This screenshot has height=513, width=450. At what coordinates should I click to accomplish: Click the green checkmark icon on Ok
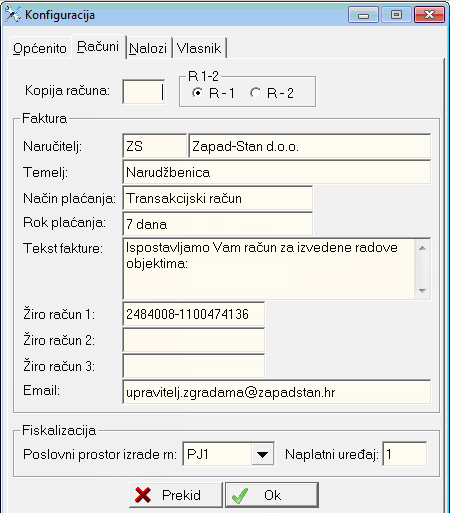240,495
